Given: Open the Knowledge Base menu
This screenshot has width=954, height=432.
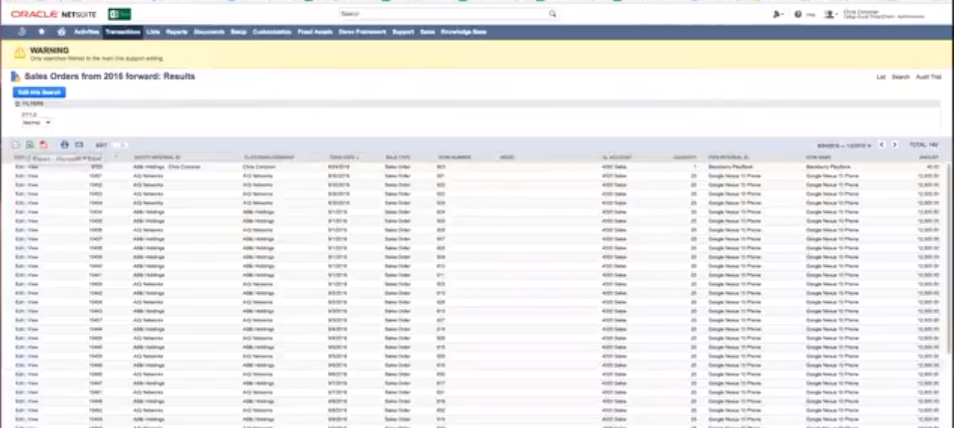Looking at the screenshot, I should pyautogui.click(x=464, y=32).
